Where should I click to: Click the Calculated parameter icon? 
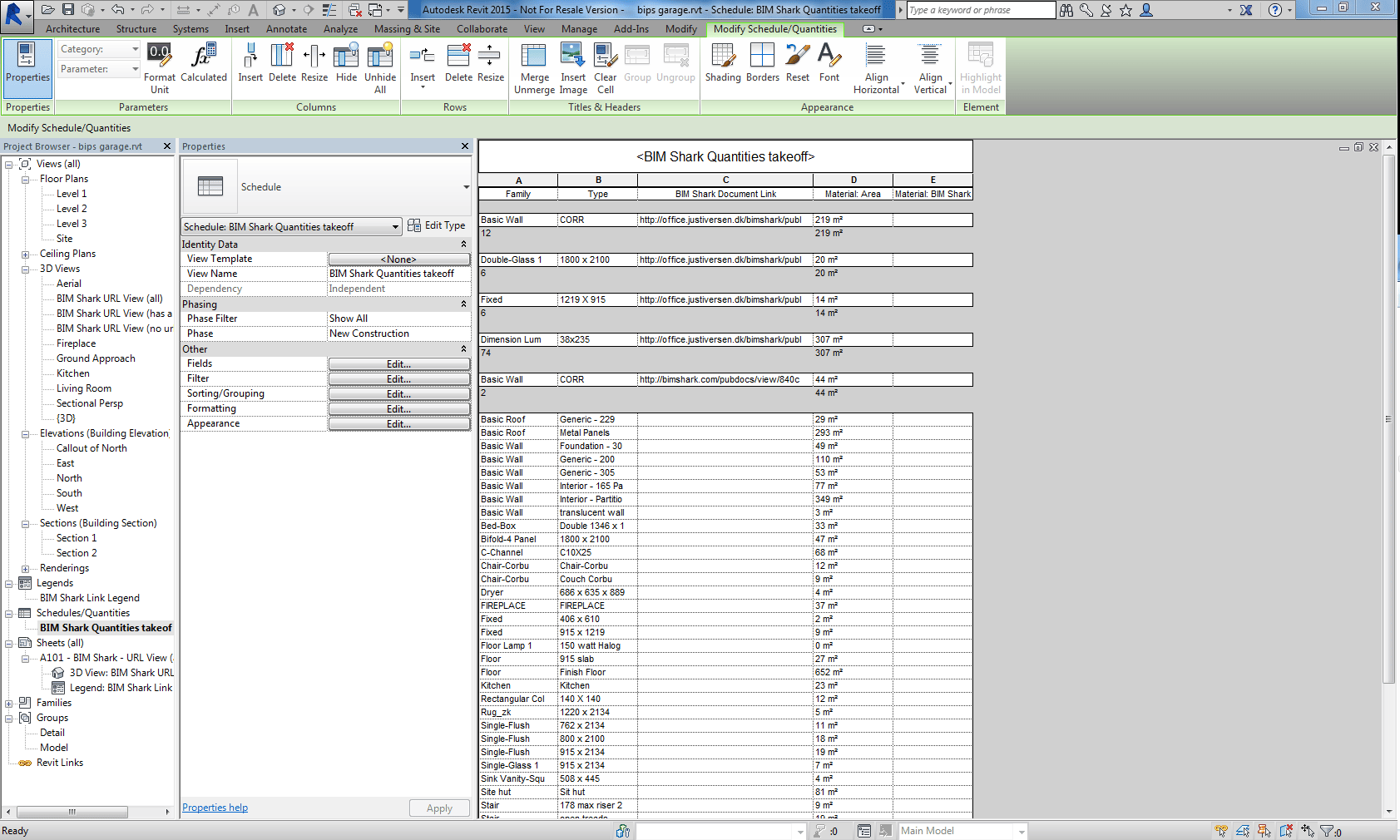[203, 63]
